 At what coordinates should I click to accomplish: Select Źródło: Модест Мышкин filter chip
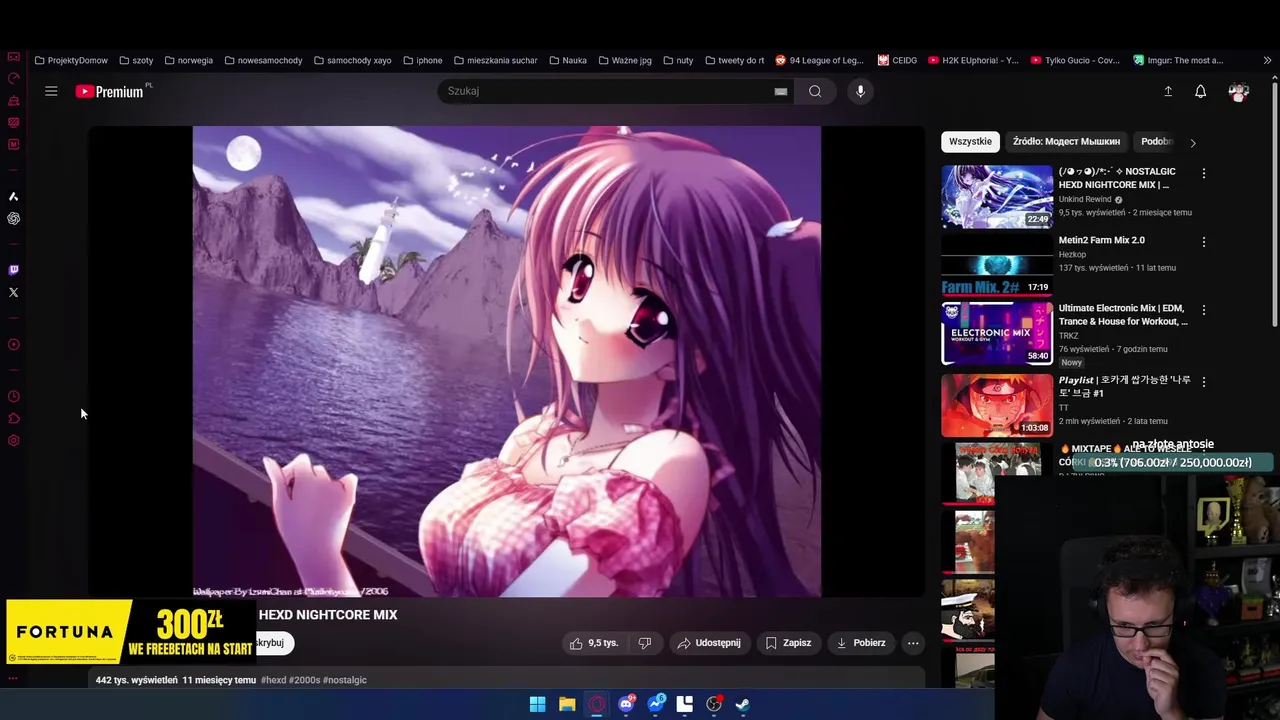(x=1066, y=141)
